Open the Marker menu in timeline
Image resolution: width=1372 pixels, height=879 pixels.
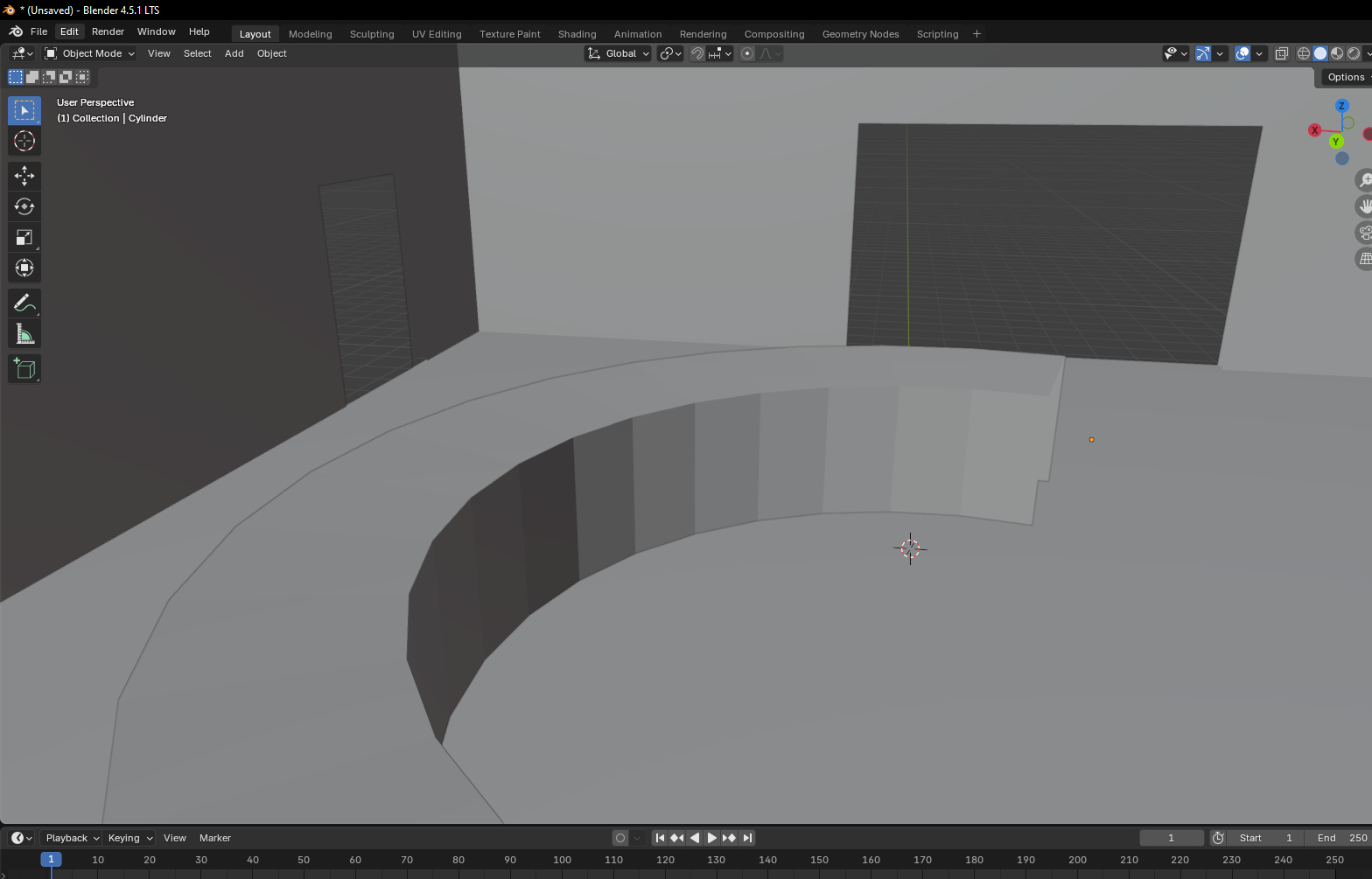[x=214, y=838]
